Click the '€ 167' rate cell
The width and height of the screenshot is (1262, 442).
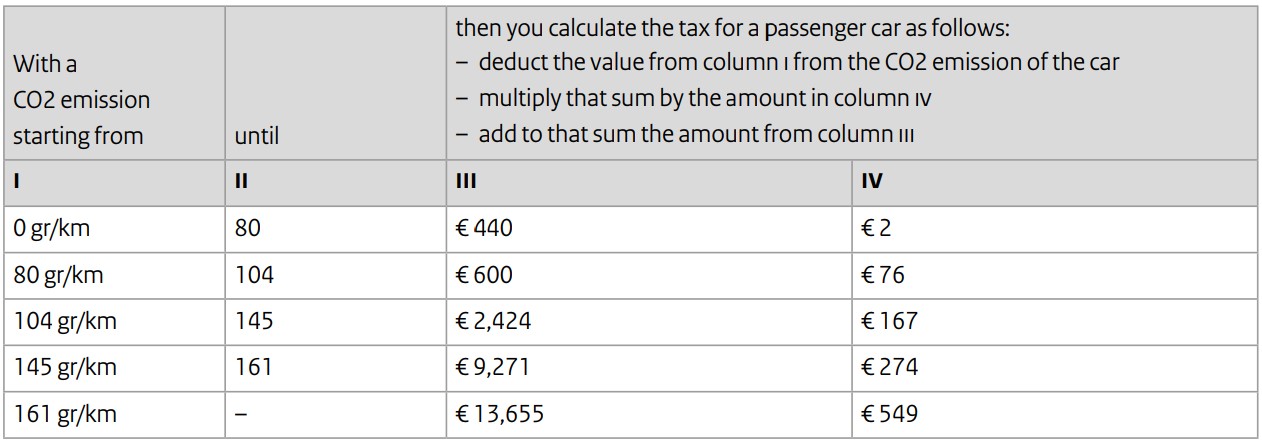point(1055,321)
